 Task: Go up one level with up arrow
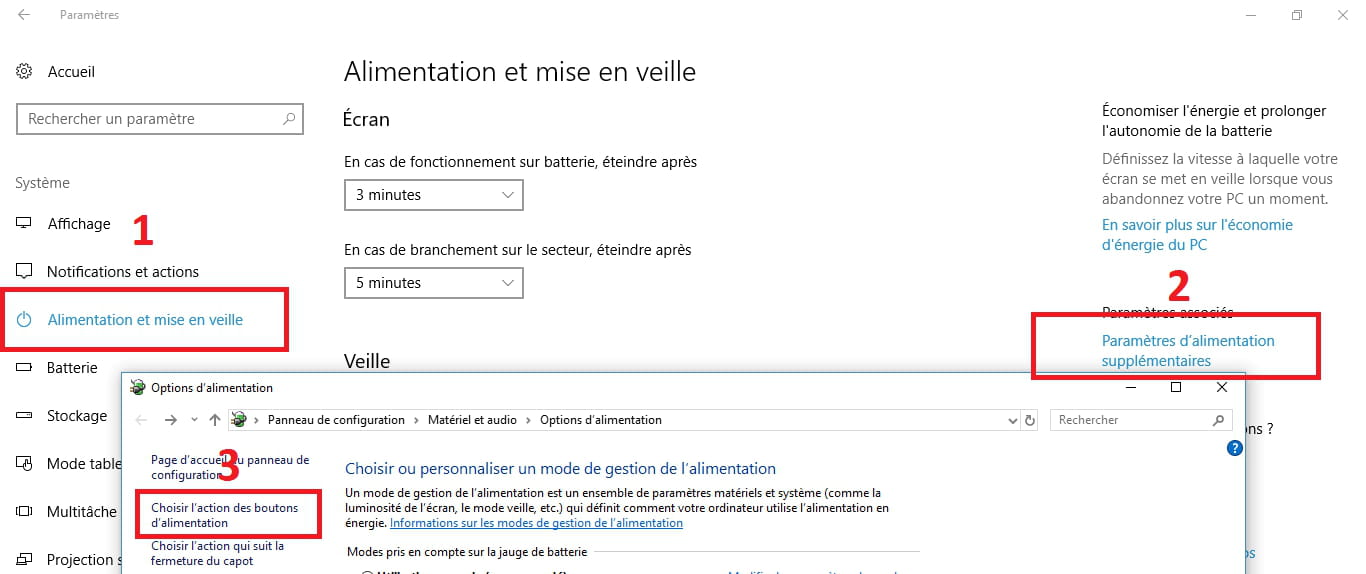[x=215, y=420]
